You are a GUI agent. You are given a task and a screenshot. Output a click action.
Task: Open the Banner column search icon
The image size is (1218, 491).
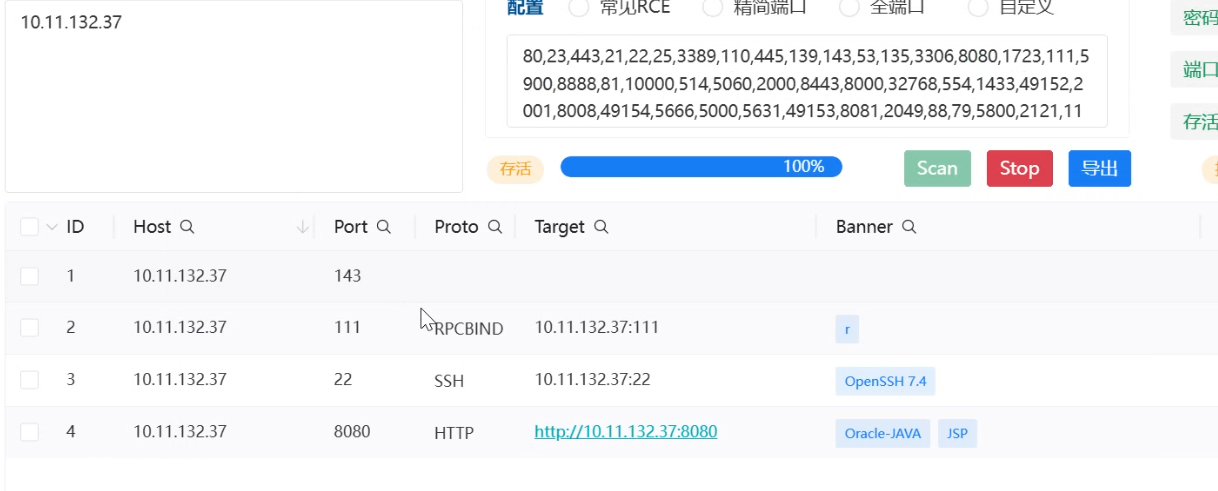click(x=909, y=227)
